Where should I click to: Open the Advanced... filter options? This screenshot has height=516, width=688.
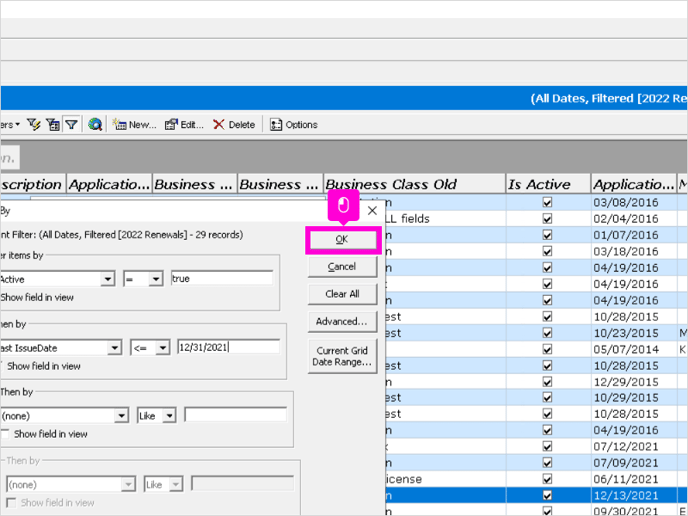342,322
